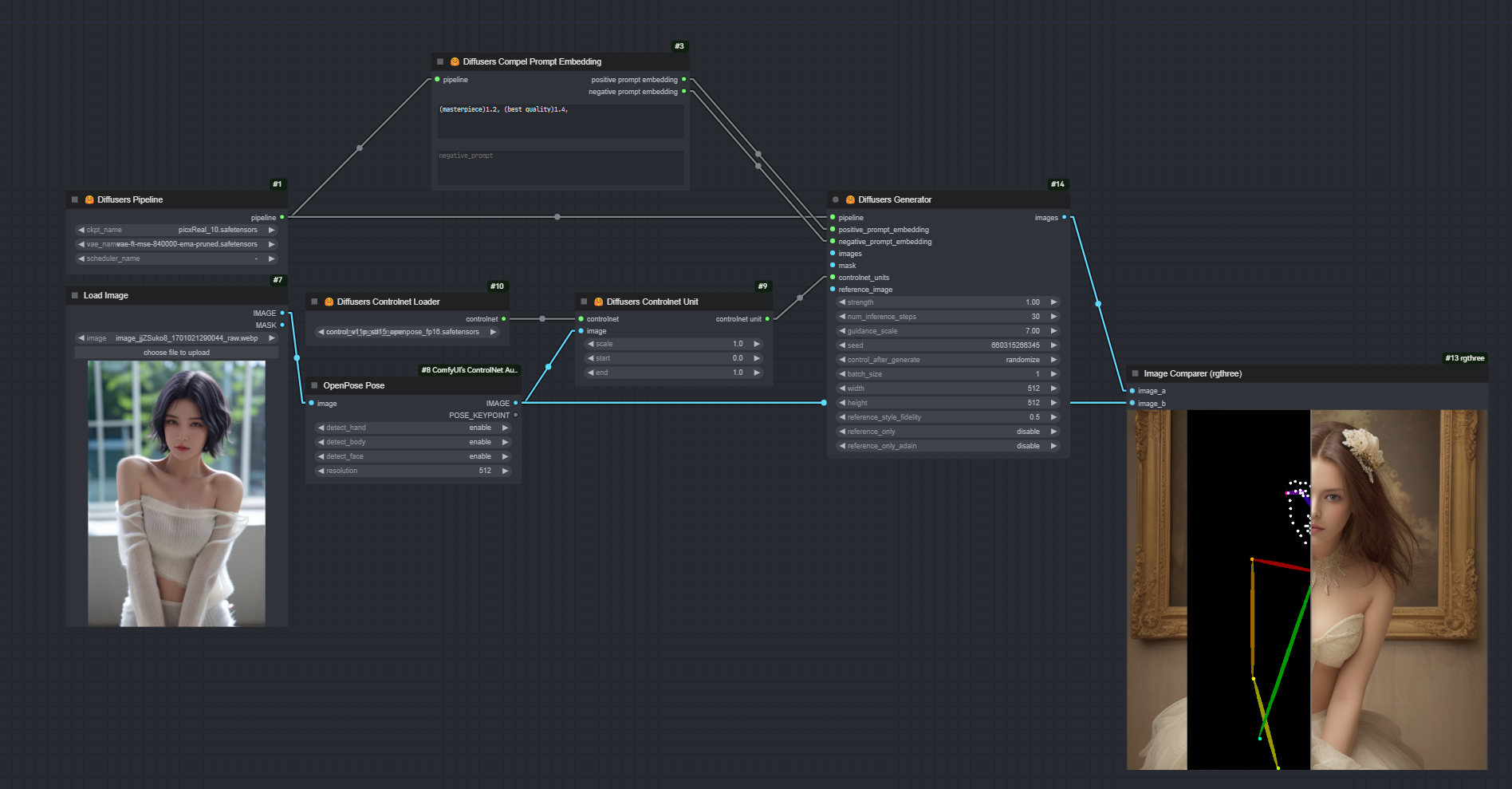Screen dimensions: 1512x789
Task: Click the Compel Prompt Embedding emoji icon
Action: pyautogui.click(x=455, y=62)
